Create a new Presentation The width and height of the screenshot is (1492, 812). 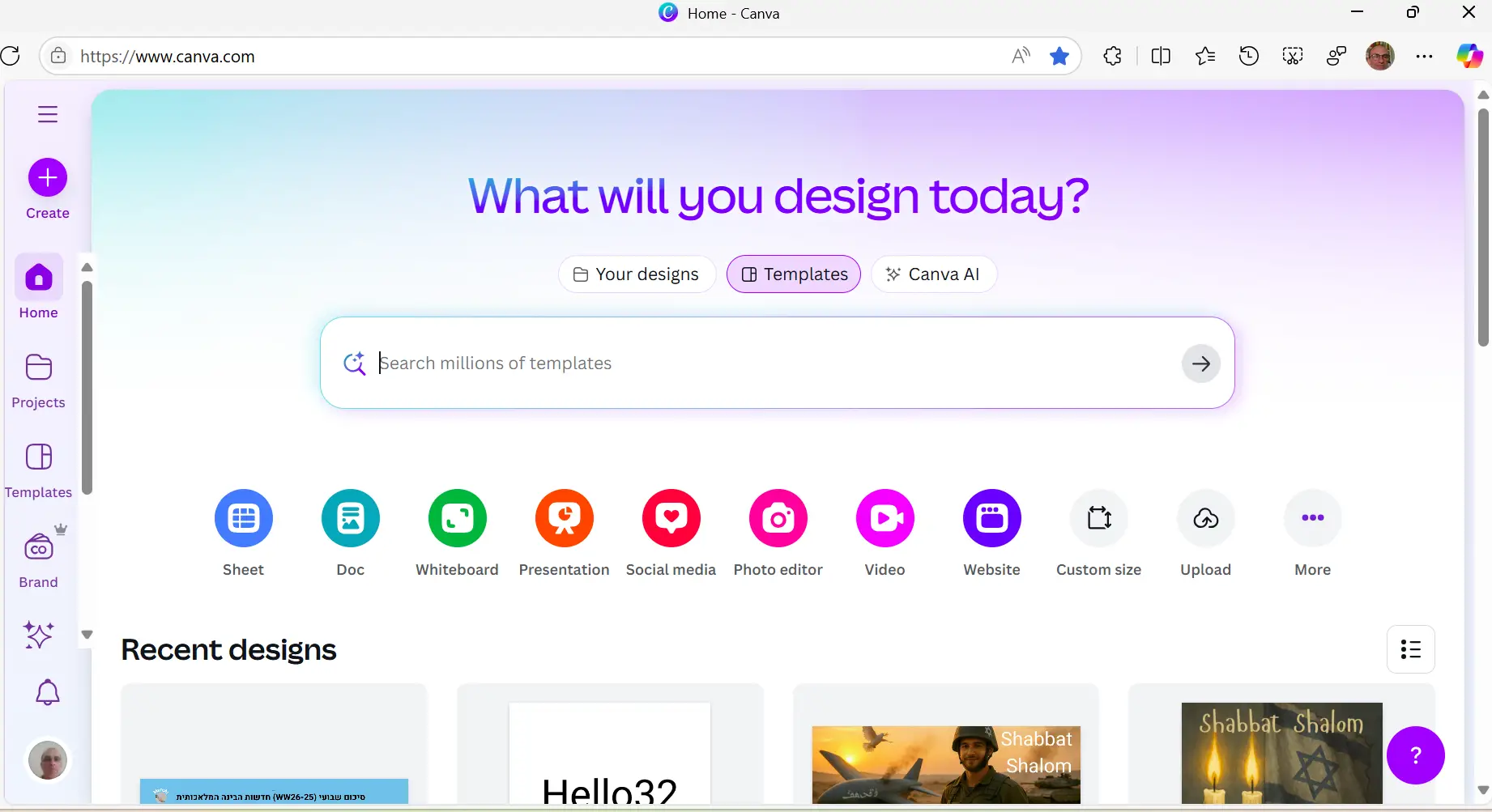pos(565,518)
